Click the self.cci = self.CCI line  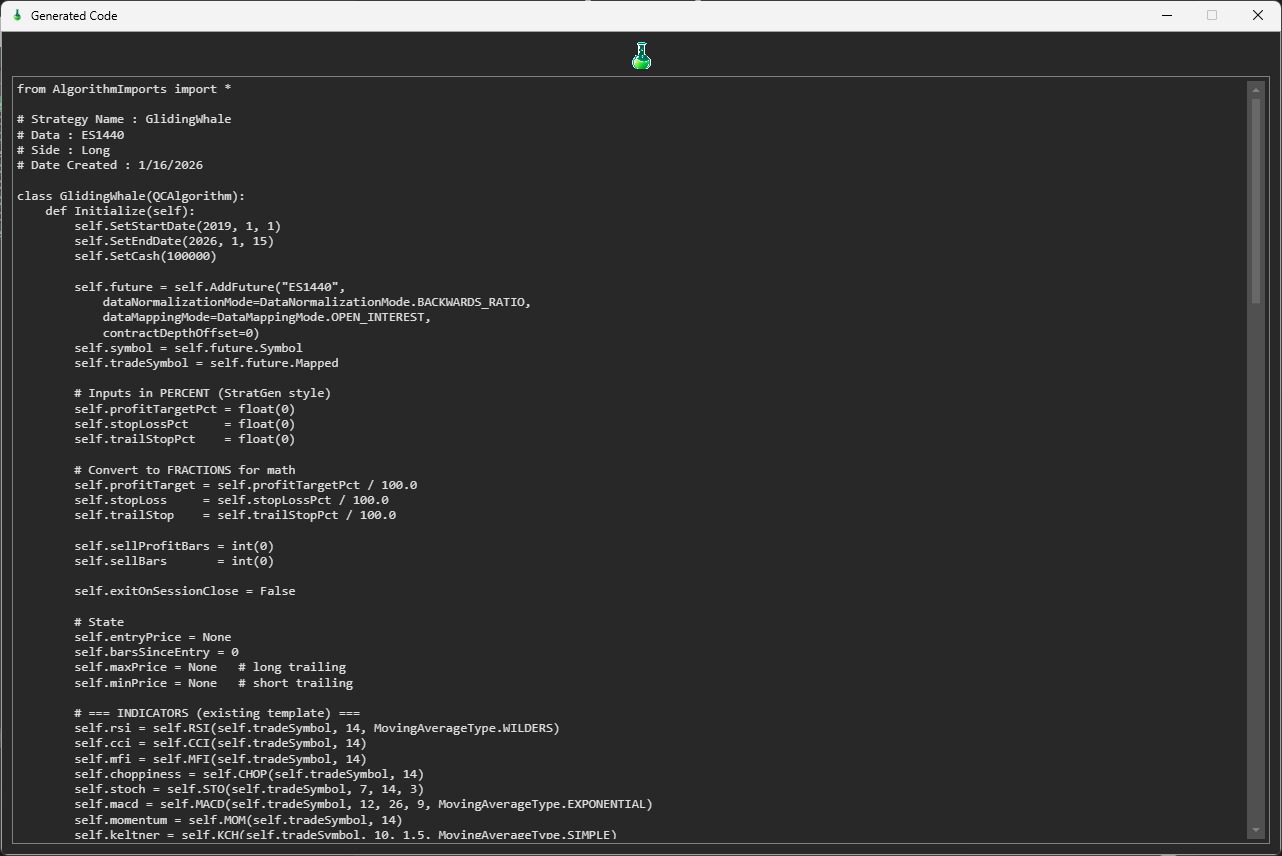220,743
